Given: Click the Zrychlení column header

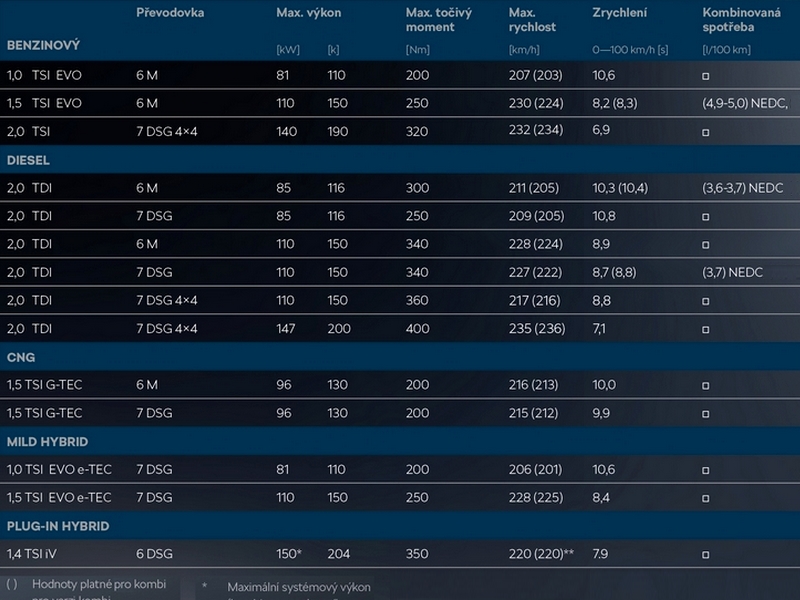Looking at the screenshot, I should click(x=619, y=13).
